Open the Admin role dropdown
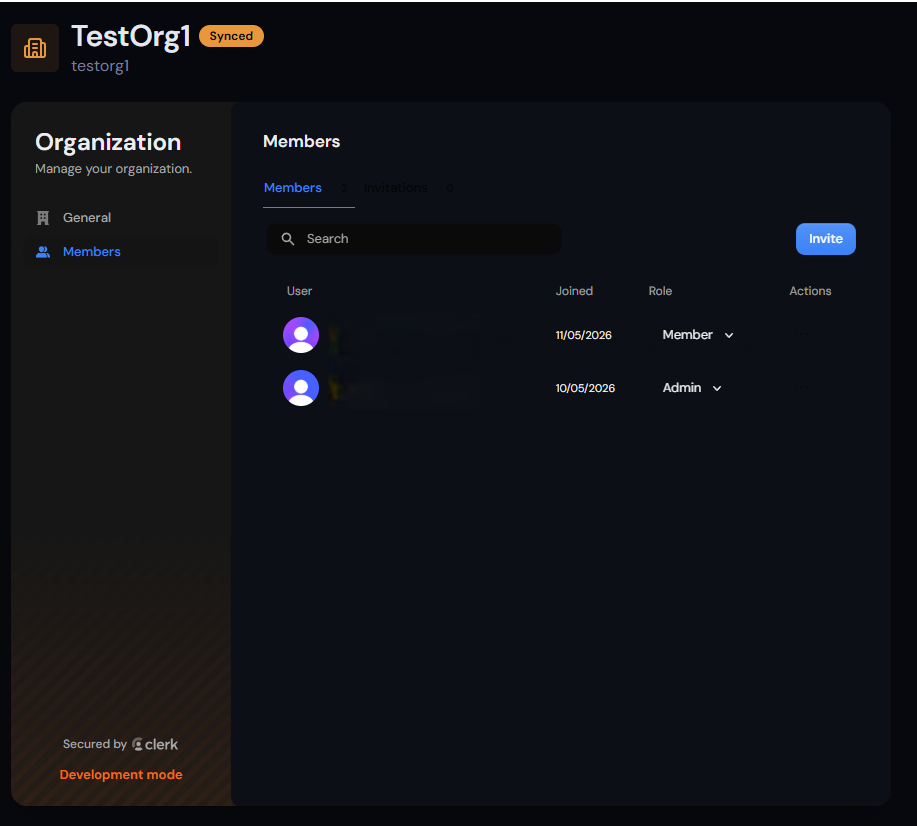Viewport: 917px width, 826px height. tap(692, 388)
